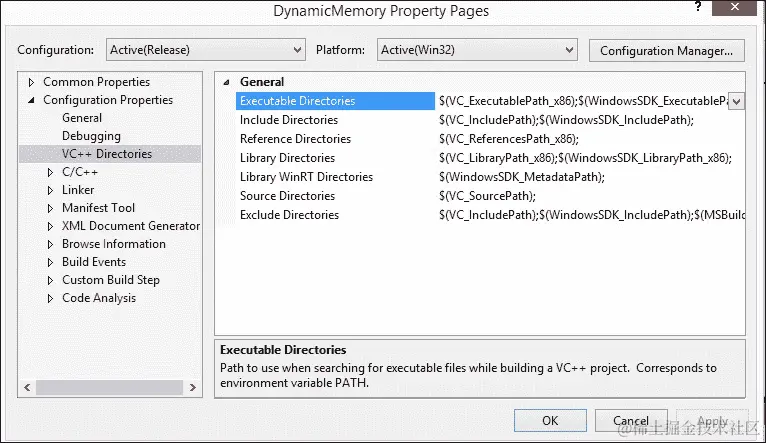The width and height of the screenshot is (766, 443).
Task: Click the Exclude Directories value field
Action: pyautogui.click(x=592, y=215)
